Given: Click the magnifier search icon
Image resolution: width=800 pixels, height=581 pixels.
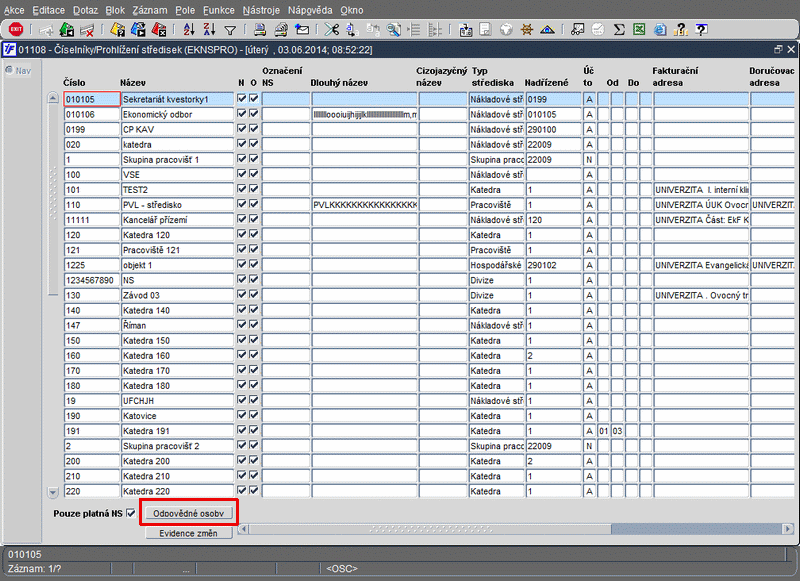Looking at the screenshot, I should click(x=393, y=30).
